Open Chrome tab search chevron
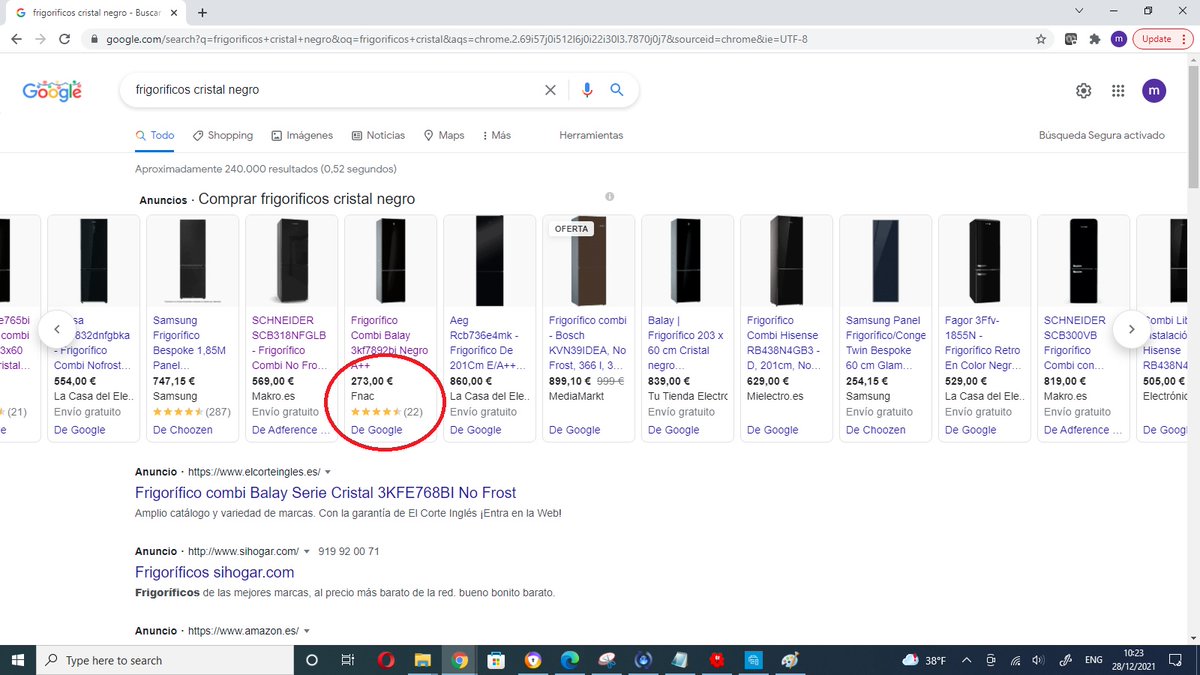The image size is (1200, 675). coord(1079,11)
